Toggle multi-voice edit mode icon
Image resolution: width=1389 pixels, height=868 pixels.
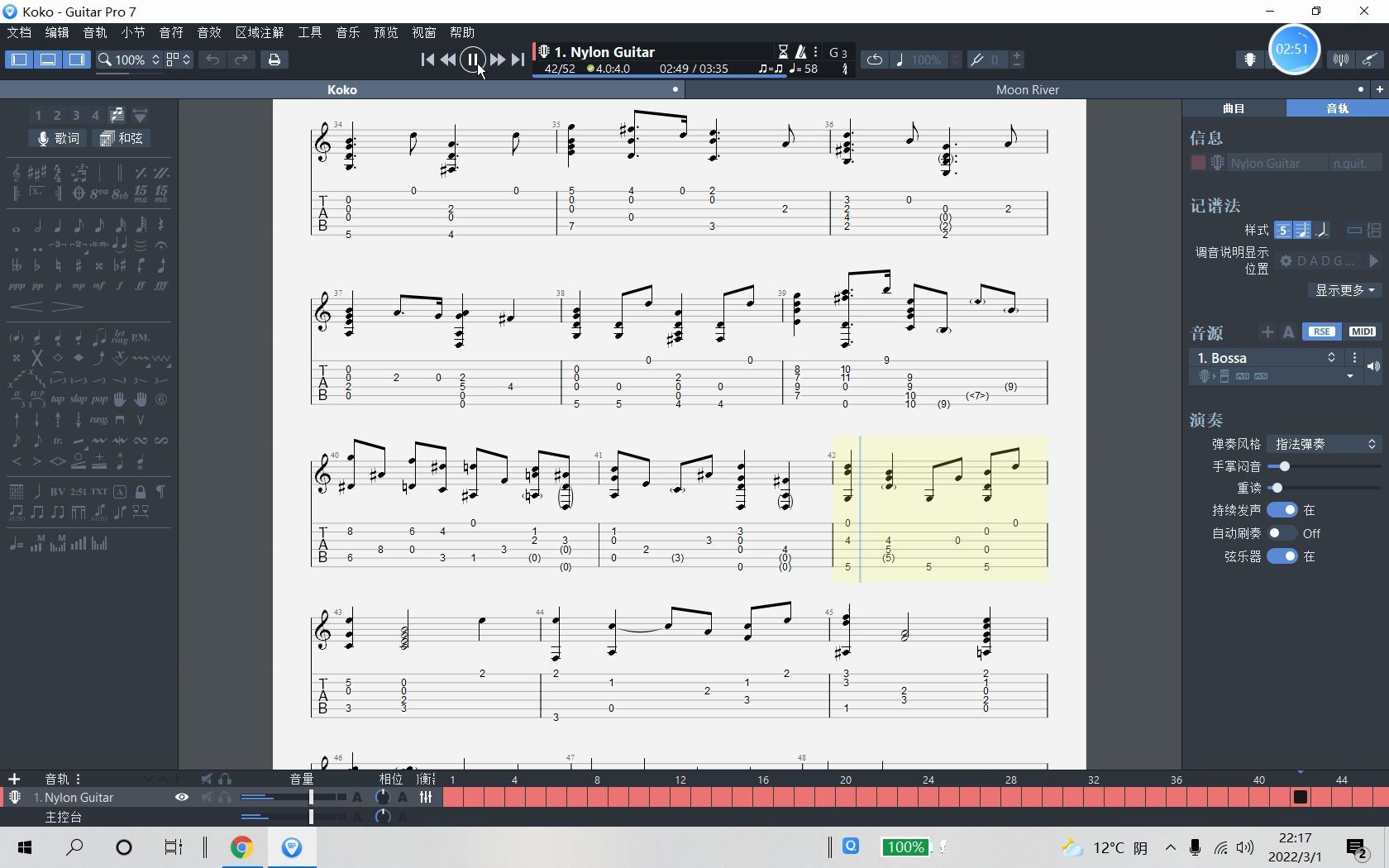pos(117,115)
